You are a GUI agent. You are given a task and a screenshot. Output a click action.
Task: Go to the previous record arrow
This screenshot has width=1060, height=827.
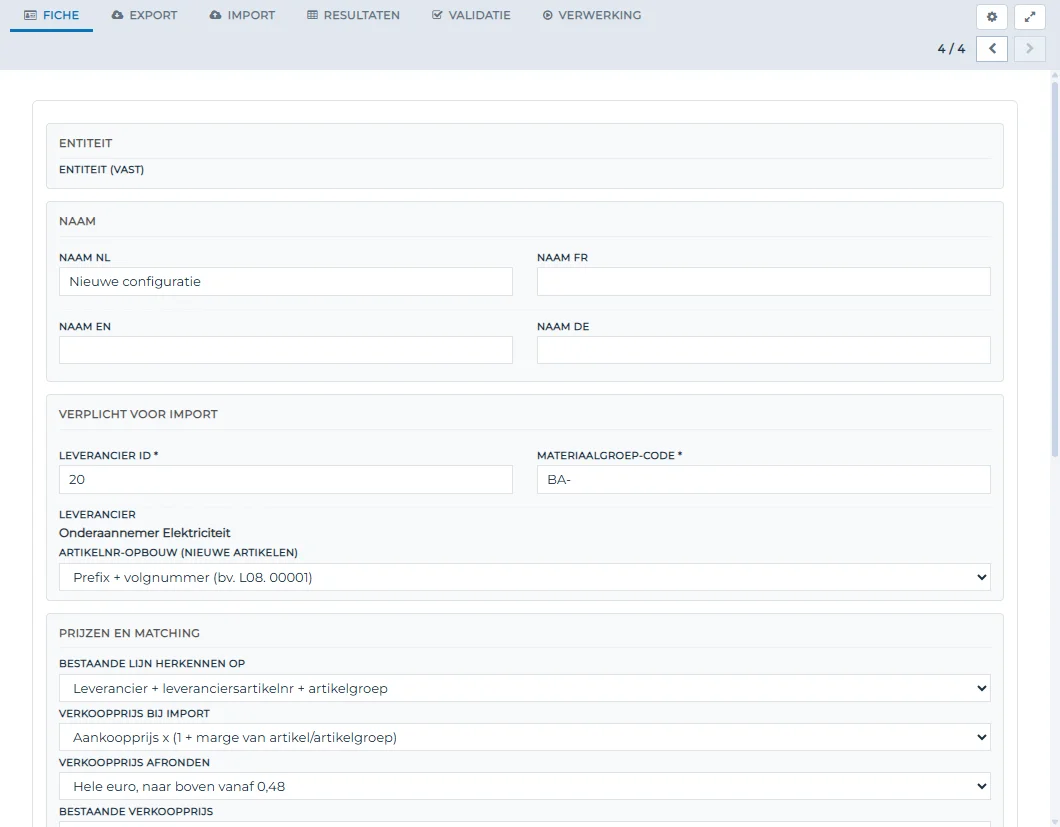[992, 49]
